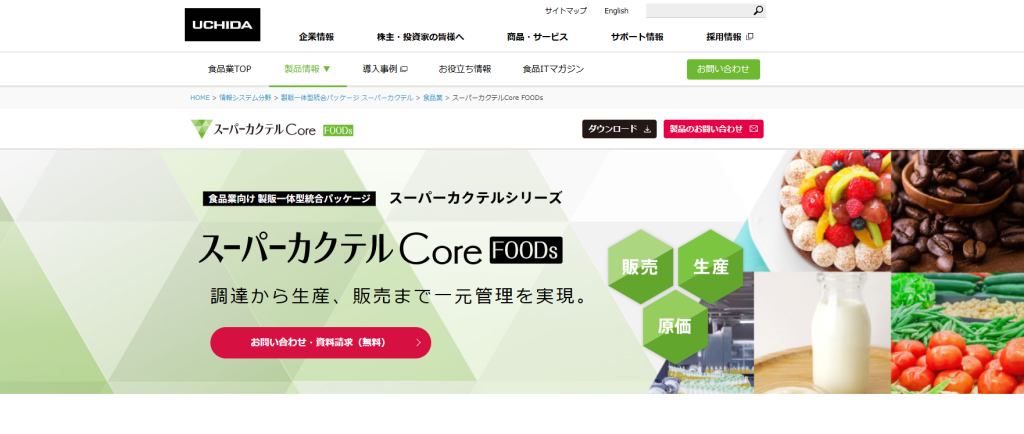Click the arrow on お問い合わせ・資料請求 button

coord(419,343)
